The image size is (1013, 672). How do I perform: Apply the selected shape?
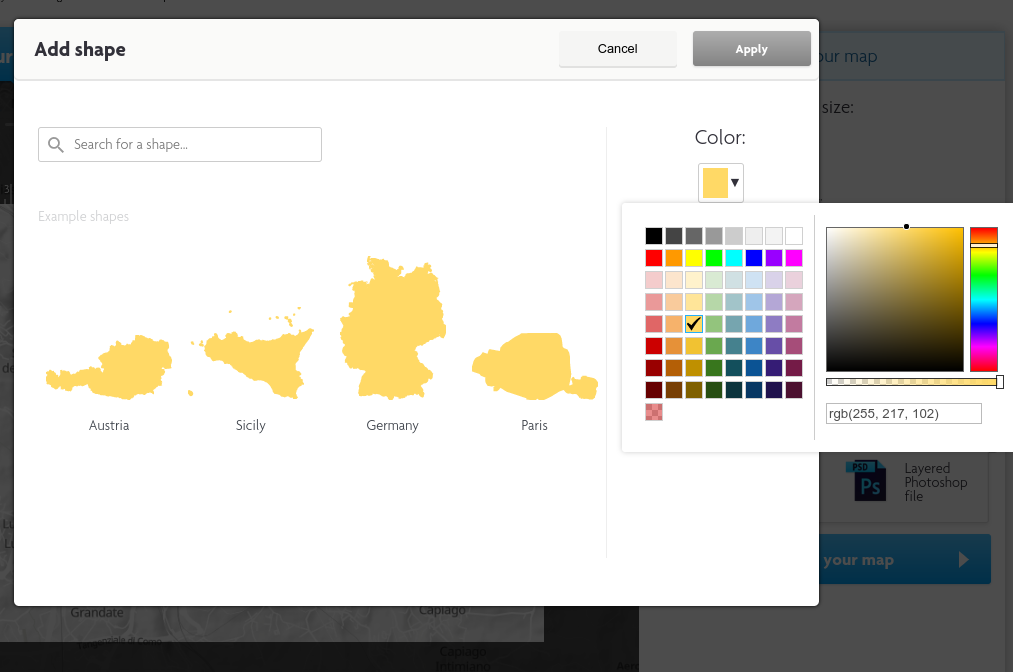751,49
